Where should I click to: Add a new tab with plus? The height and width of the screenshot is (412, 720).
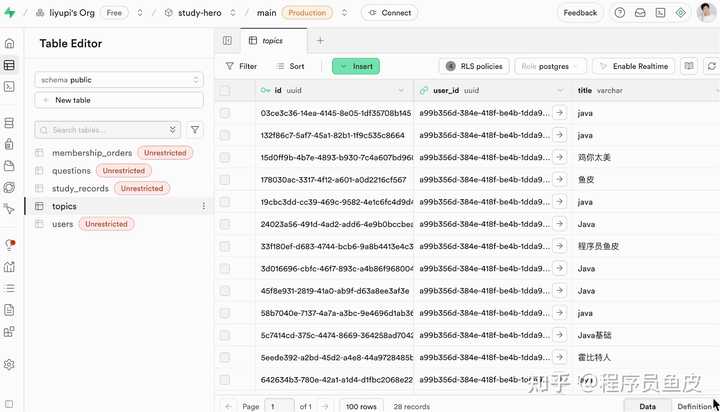pyautogui.click(x=320, y=40)
